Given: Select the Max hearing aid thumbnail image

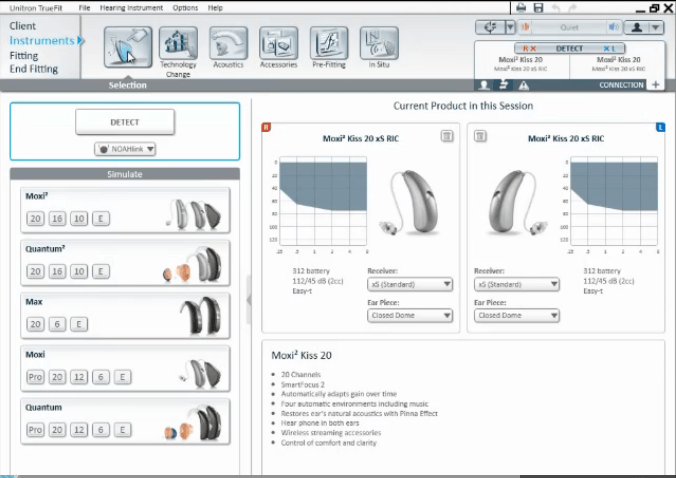Looking at the screenshot, I should pyautogui.click(x=201, y=315).
